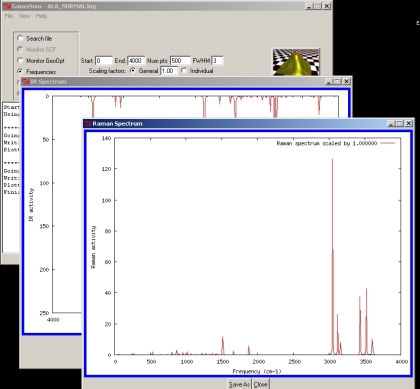
Task: Click the FWHM input field
Action: click(217, 61)
